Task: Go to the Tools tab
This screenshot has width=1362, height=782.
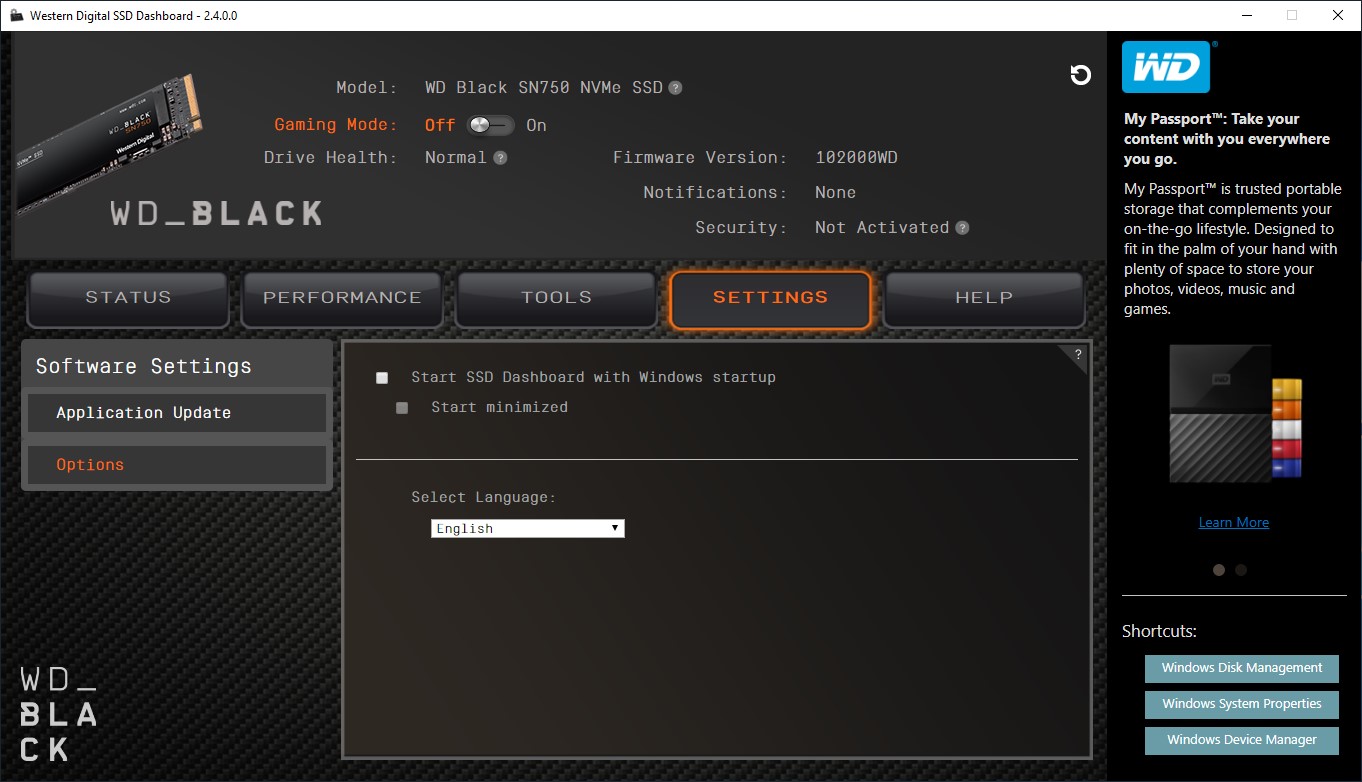Action: click(x=556, y=298)
